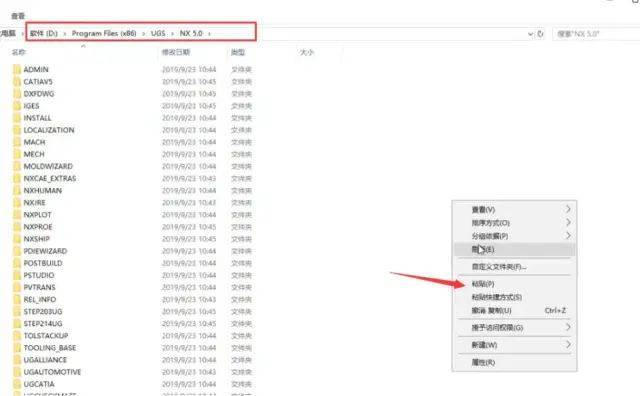Screen dimensions: 640x396
Task: Click the CATIAV5 folder icon
Action: pos(17,82)
